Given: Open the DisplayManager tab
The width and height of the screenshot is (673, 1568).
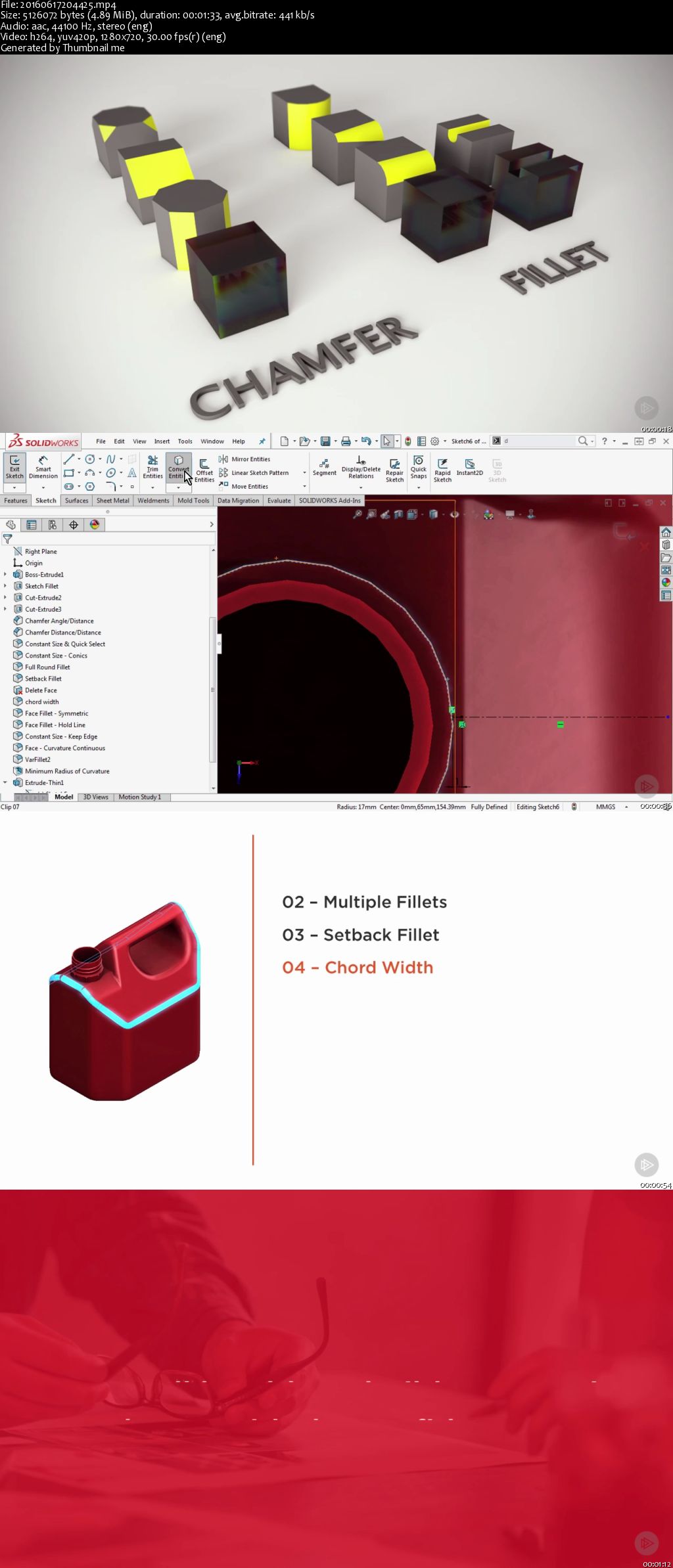Looking at the screenshot, I should (x=95, y=525).
